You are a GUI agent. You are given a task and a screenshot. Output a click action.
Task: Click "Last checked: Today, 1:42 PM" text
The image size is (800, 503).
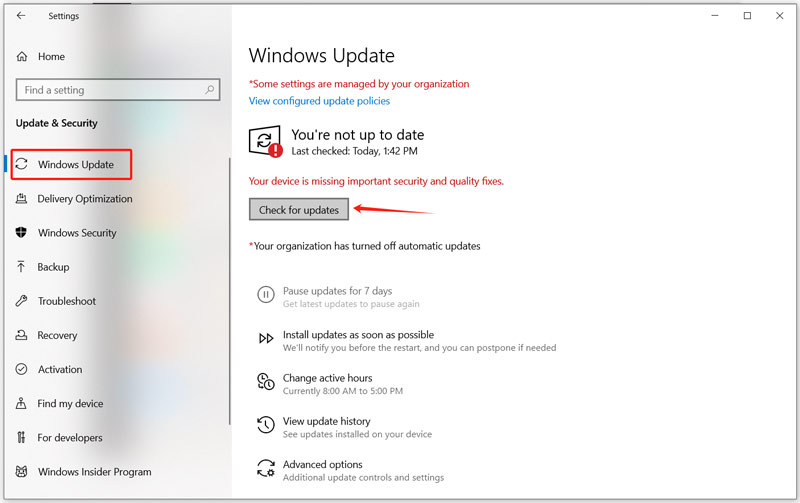pyautogui.click(x=355, y=151)
